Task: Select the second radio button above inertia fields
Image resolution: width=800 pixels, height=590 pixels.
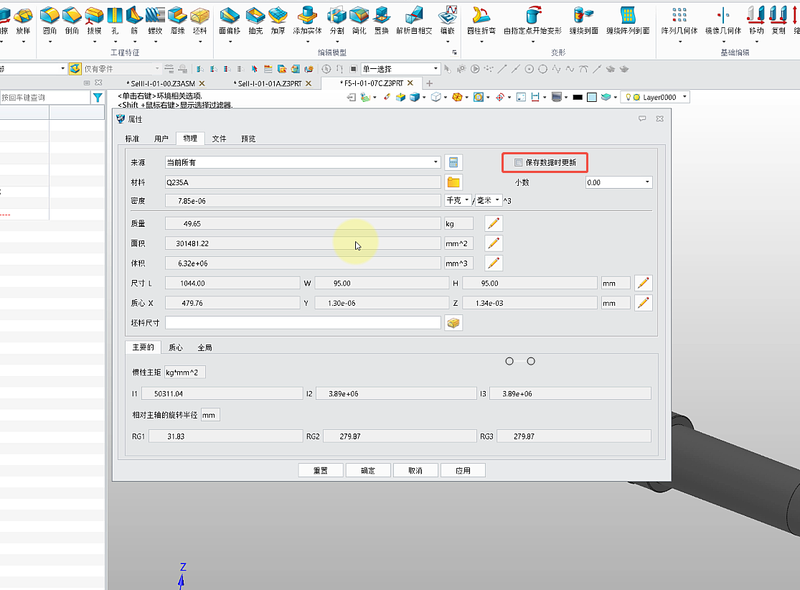Action: [531, 360]
